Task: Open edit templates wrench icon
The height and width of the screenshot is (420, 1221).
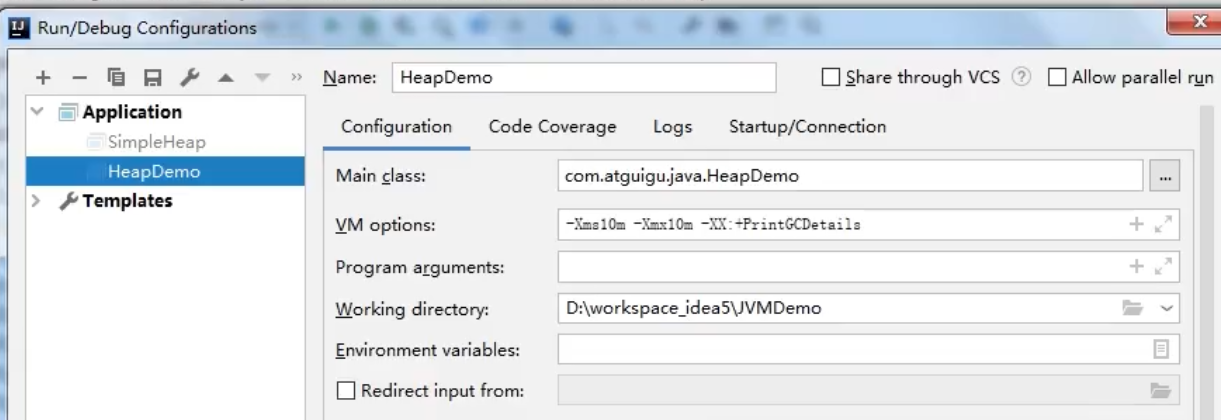Action: [189, 78]
